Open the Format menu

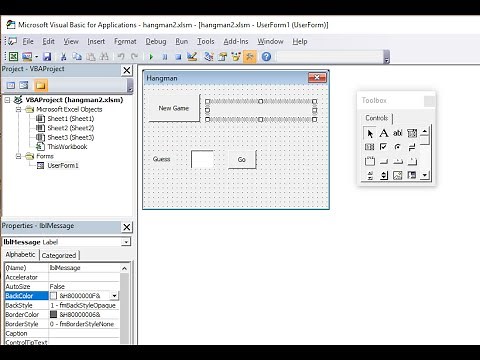(x=125, y=41)
